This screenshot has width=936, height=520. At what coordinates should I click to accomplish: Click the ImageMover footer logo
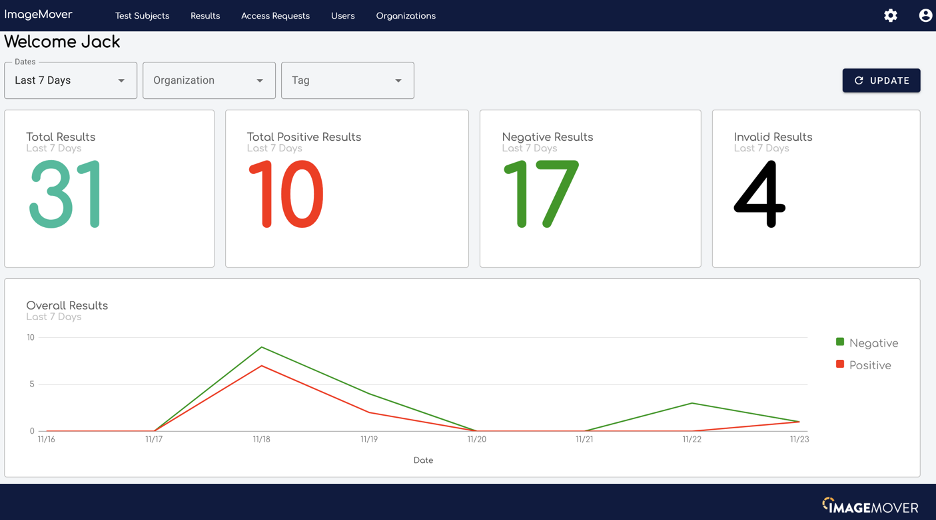coord(870,506)
